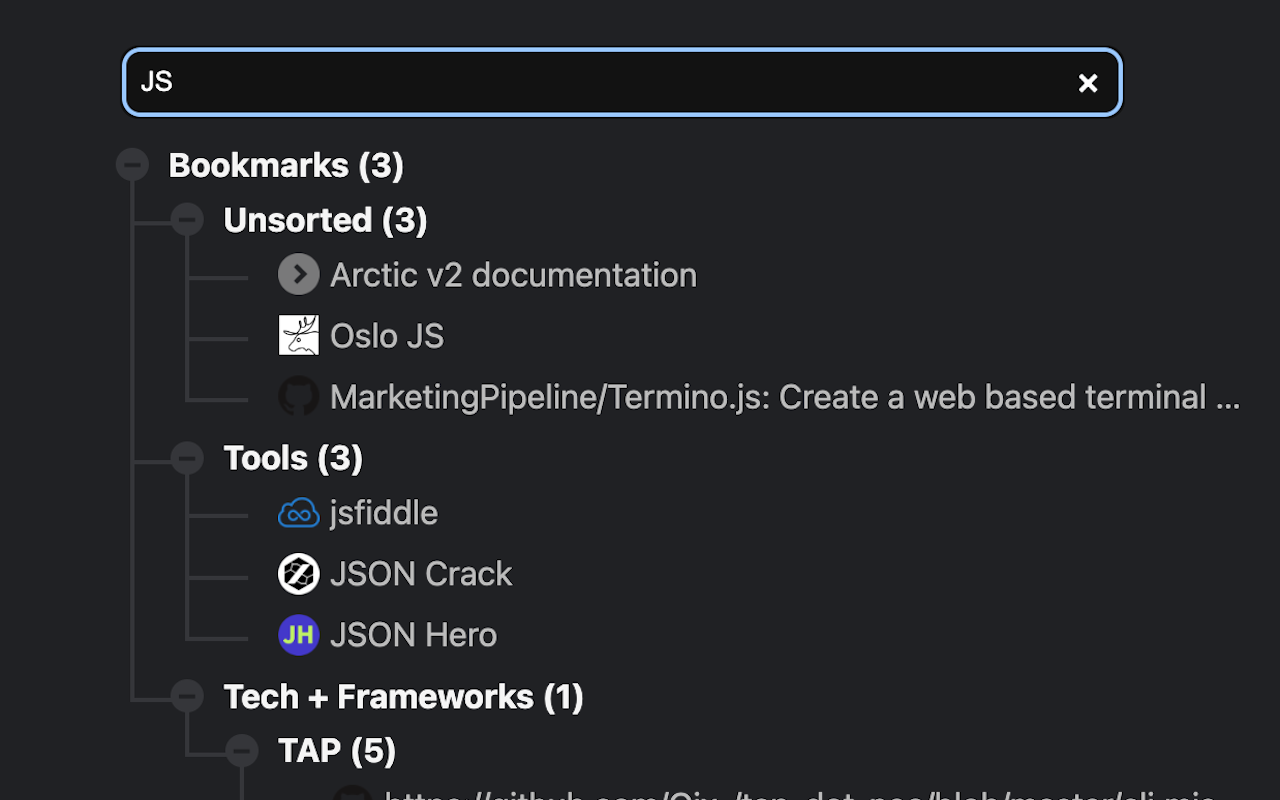Viewport: 1280px width, 800px height.
Task: Clear the search field with X icon
Action: 1088,83
